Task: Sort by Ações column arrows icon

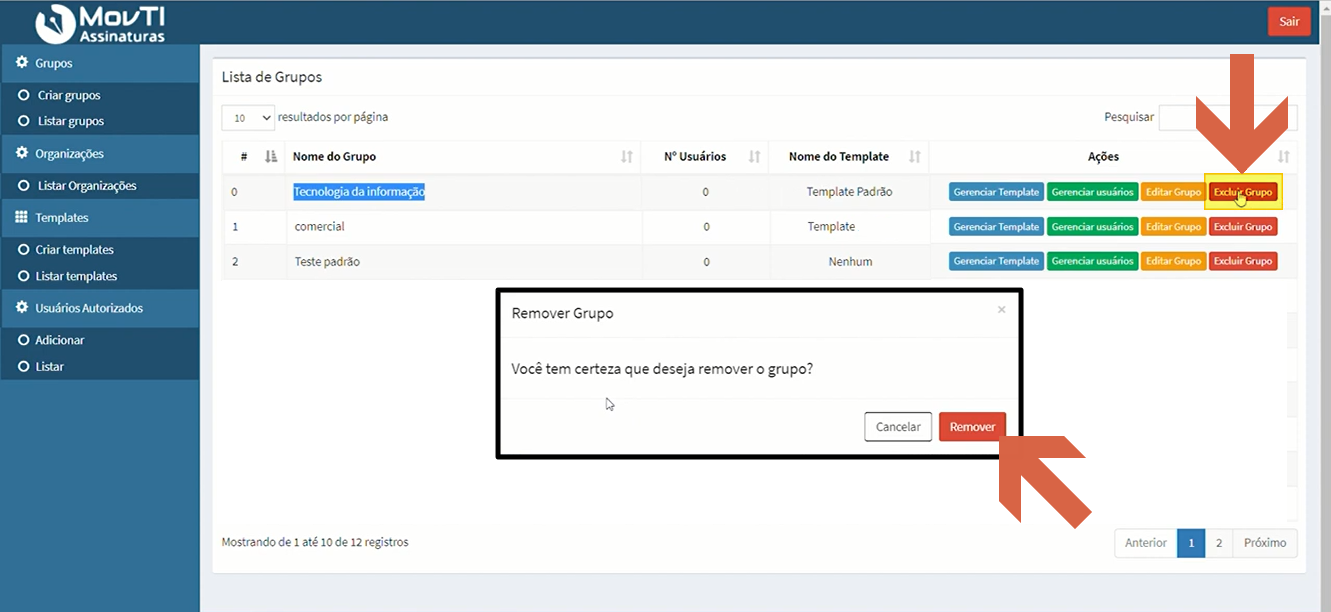Action: pyautogui.click(x=1284, y=157)
